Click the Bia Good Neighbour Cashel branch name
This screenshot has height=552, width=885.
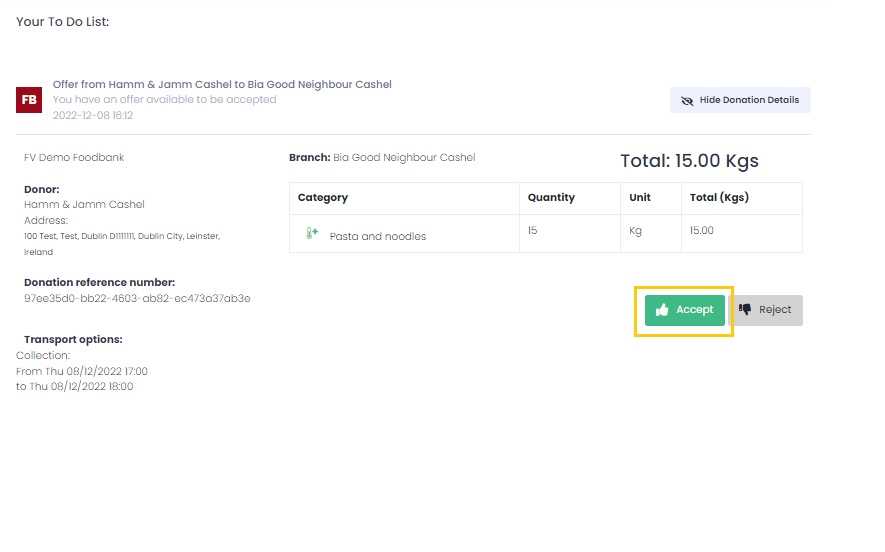[404, 157]
